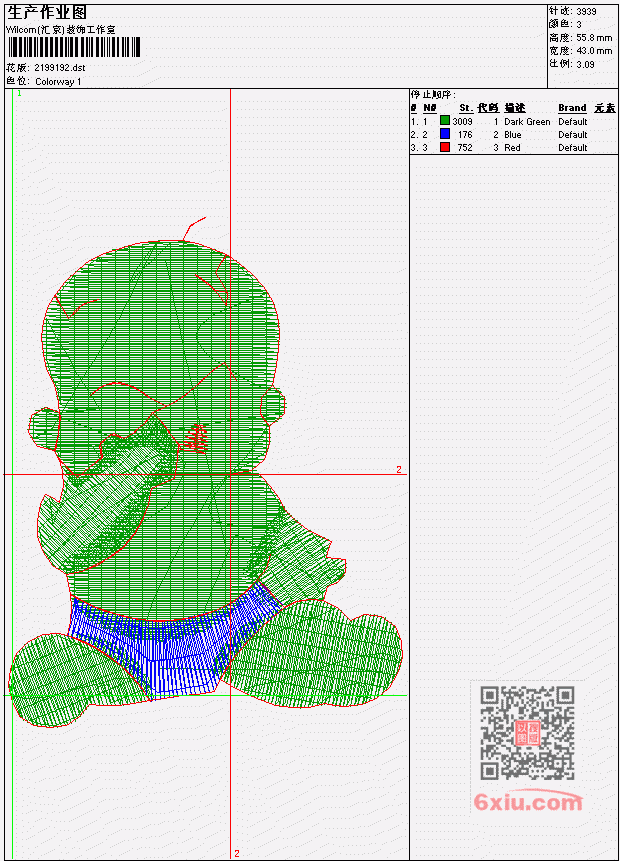Click the 'Wilcom(汇京)装饰工作室' studio name
620x861 pixels.
click(61, 30)
